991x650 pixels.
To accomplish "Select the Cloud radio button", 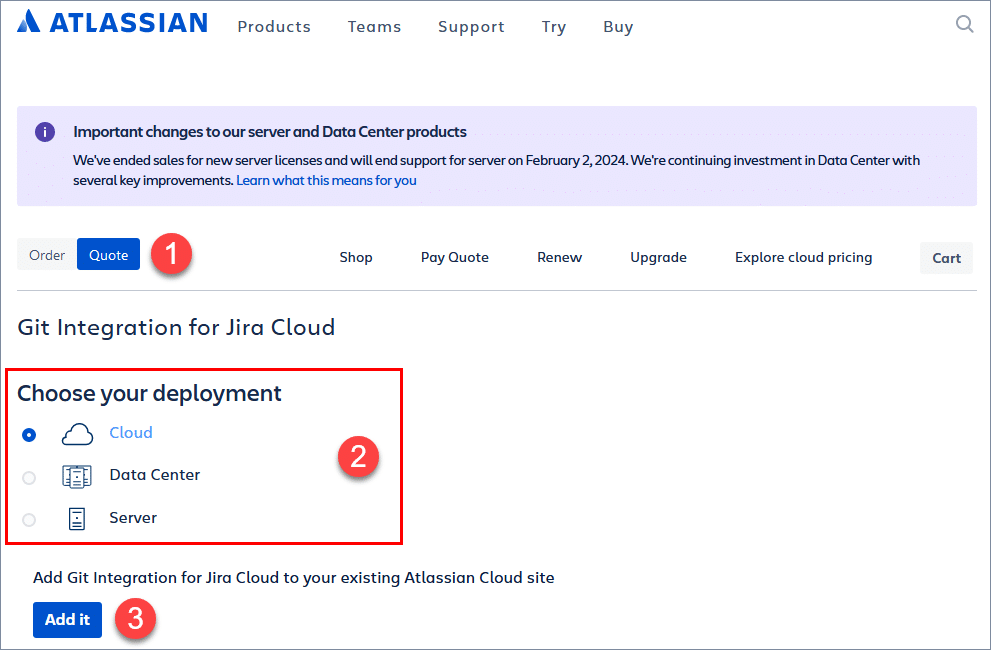I will pos(29,435).
